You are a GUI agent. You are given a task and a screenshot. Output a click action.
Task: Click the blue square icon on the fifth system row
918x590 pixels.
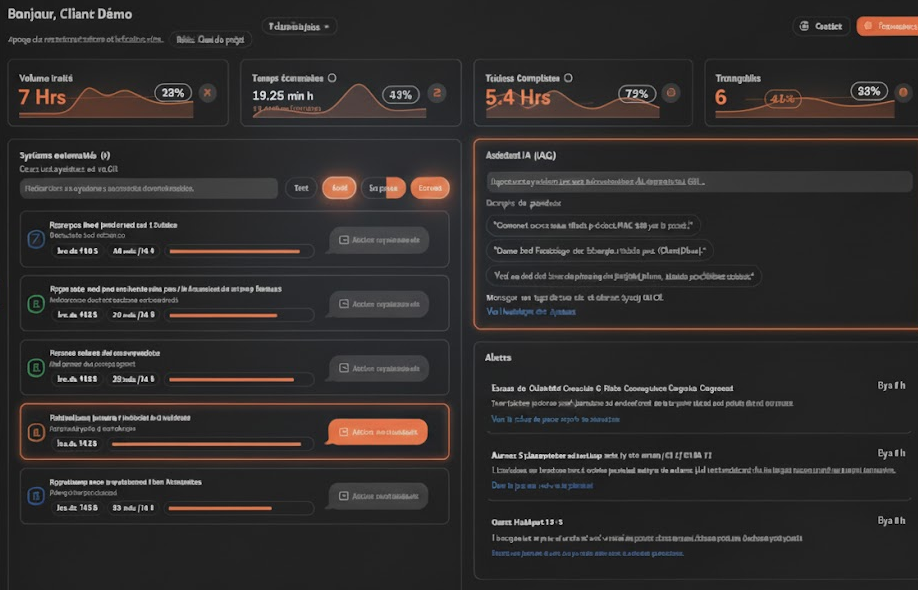point(35,495)
